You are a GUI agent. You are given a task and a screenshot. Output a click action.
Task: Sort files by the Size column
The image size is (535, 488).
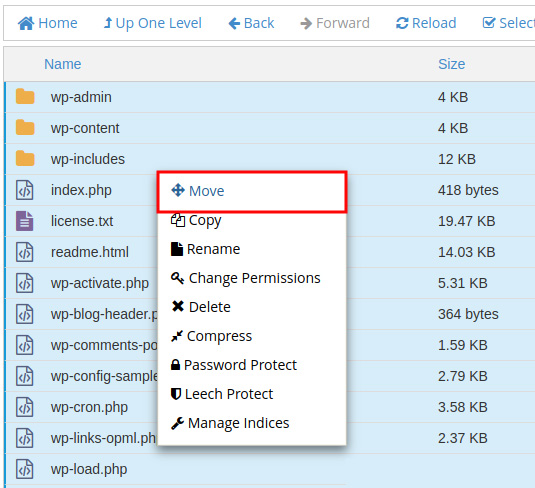click(x=451, y=64)
